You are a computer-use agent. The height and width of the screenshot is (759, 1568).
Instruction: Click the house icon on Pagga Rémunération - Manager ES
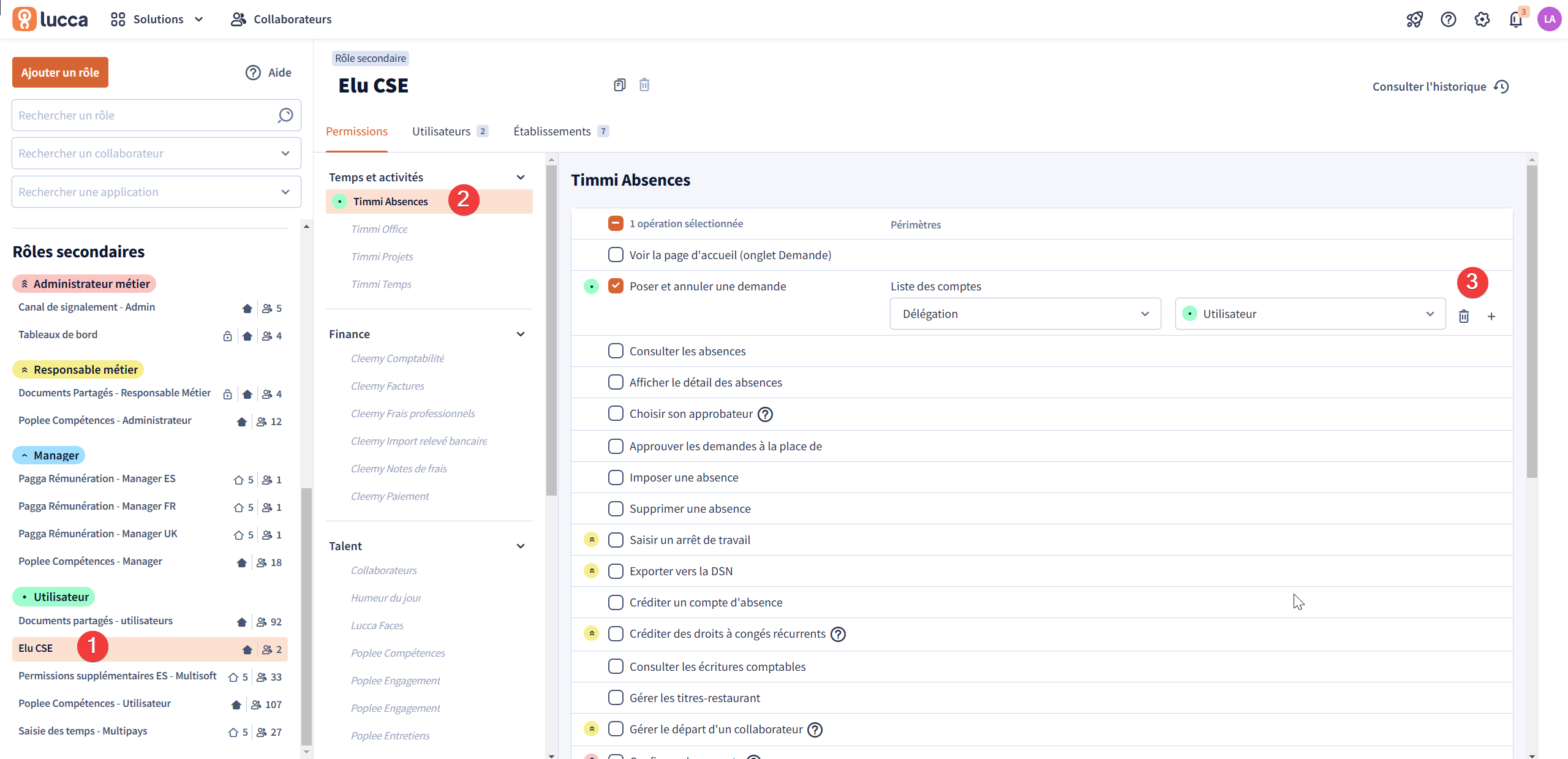238,480
